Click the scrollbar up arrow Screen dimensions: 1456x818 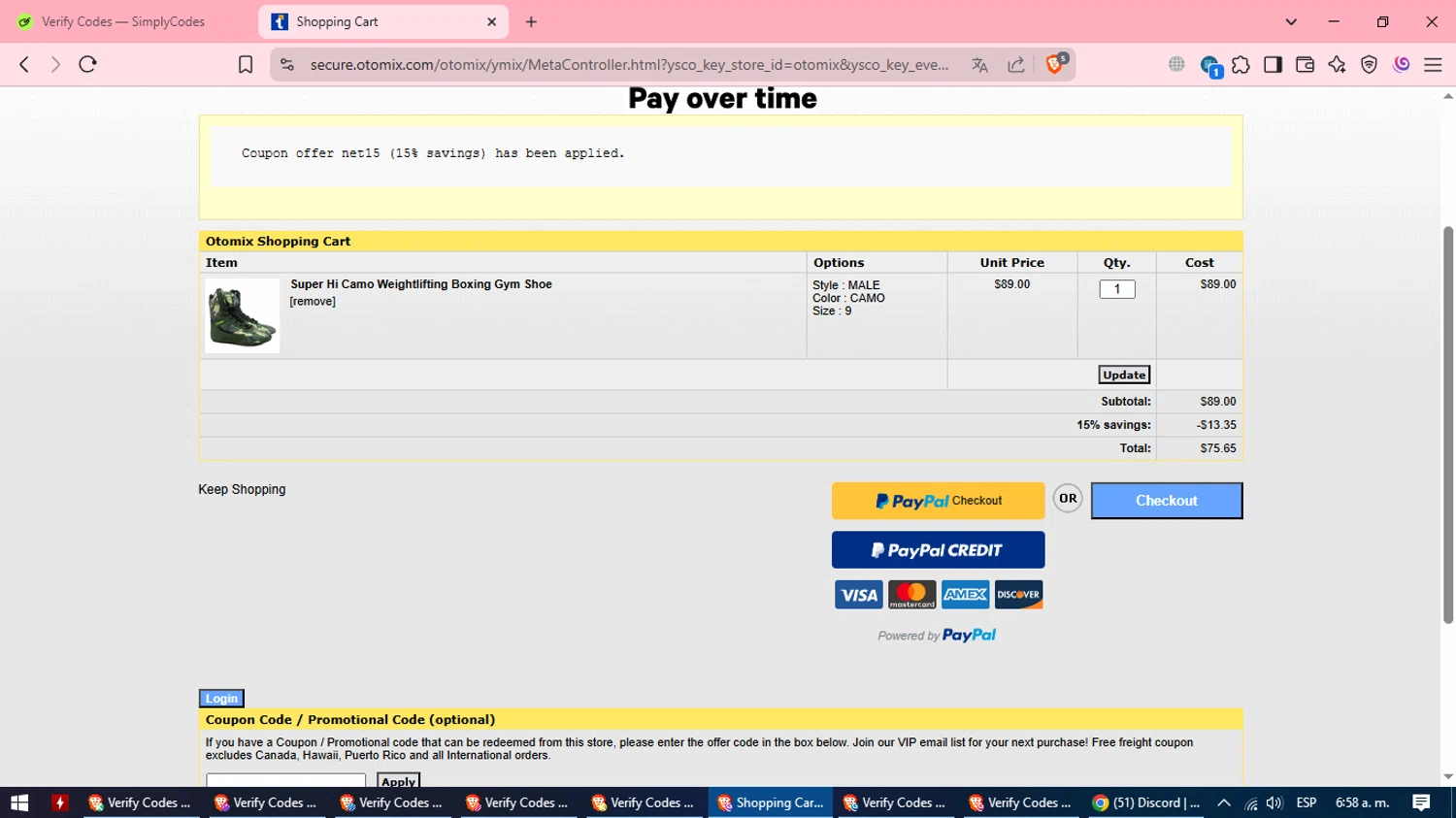point(1448,96)
